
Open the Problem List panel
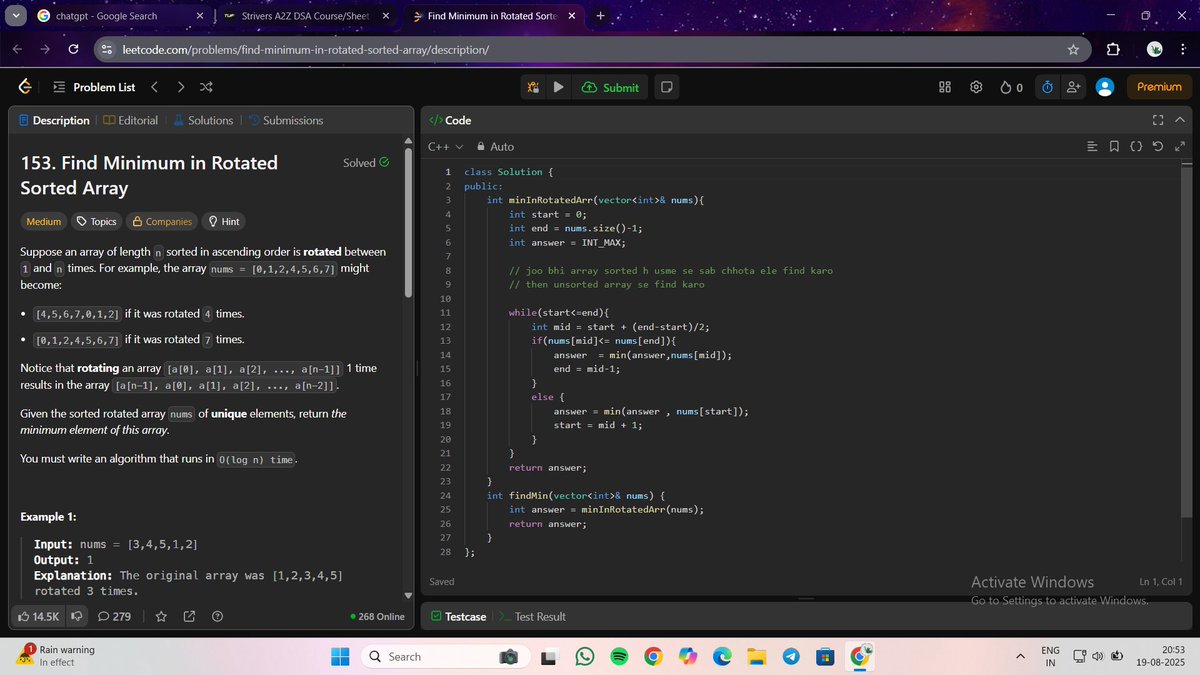click(94, 87)
